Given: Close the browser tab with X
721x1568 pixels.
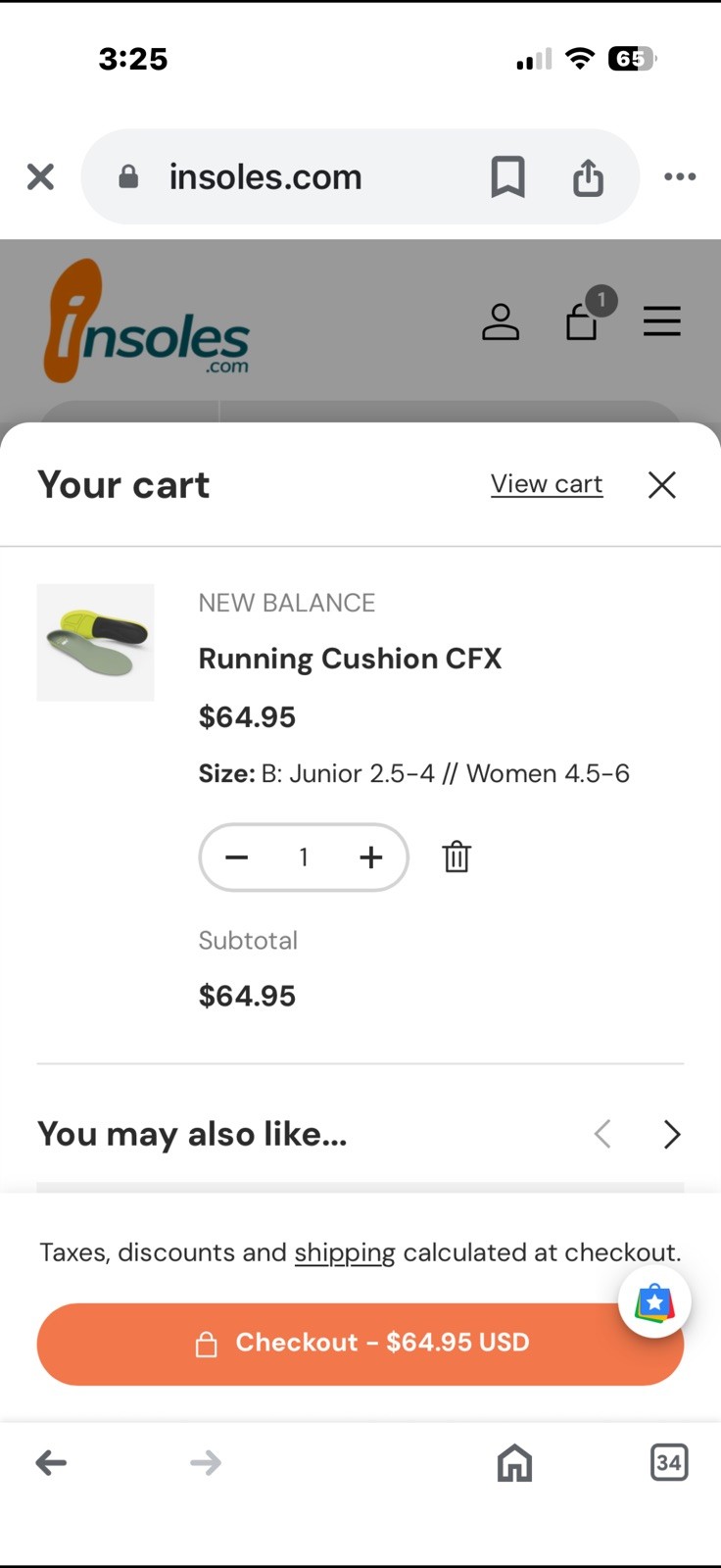Looking at the screenshot, I should pos(40,176).
